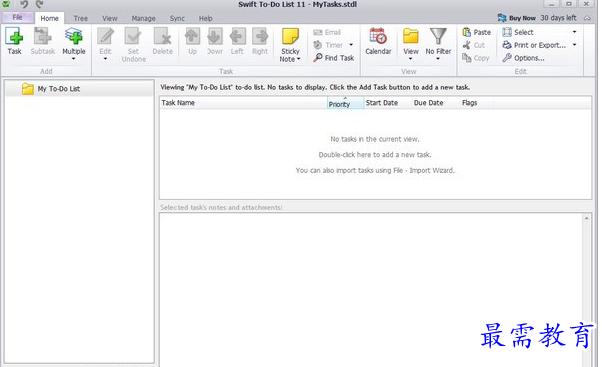
Task: Move task Down arrow icon
Action: (x=215, y=36)
